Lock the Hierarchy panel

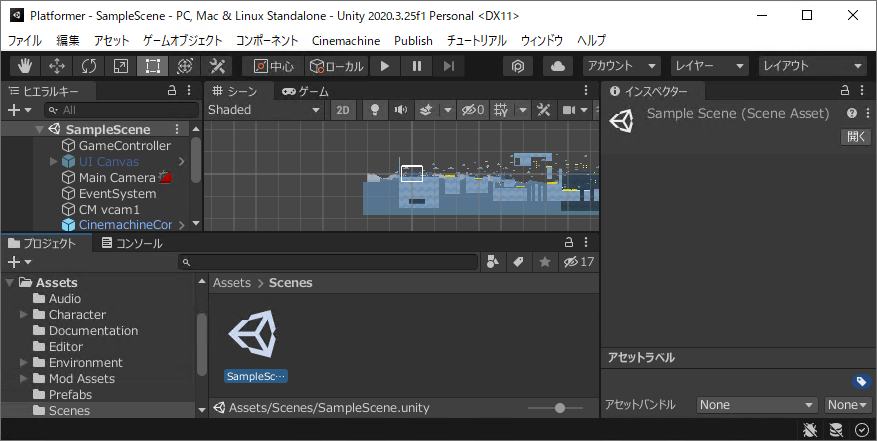tap(172, 91)
